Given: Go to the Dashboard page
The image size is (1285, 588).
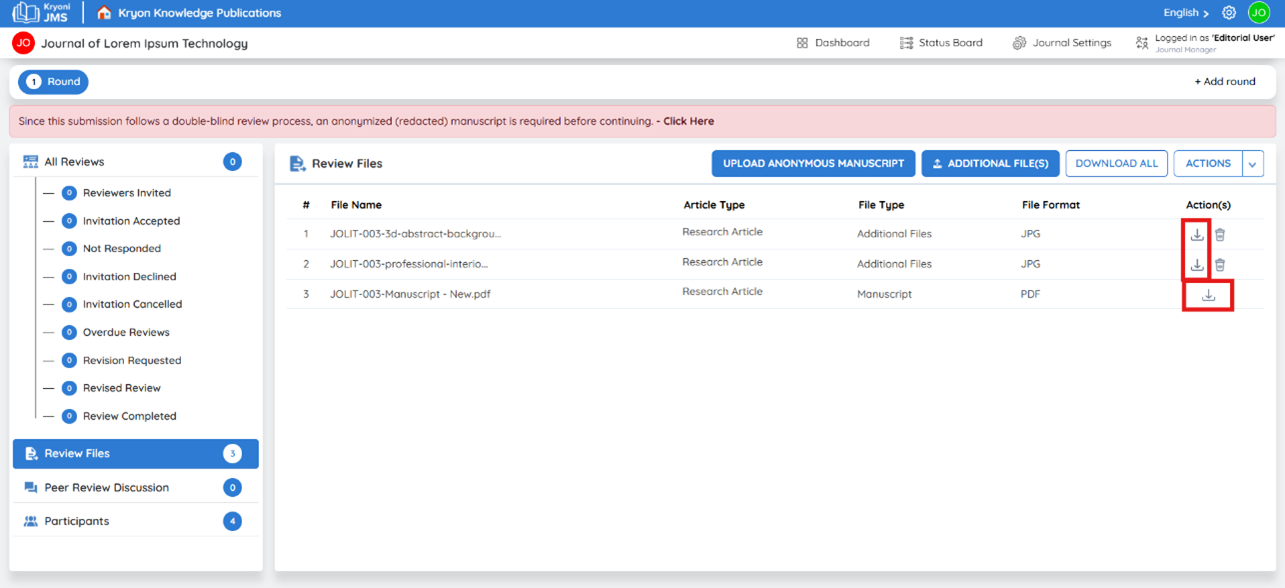Looking at the screenshot, I should click(833, 43).
